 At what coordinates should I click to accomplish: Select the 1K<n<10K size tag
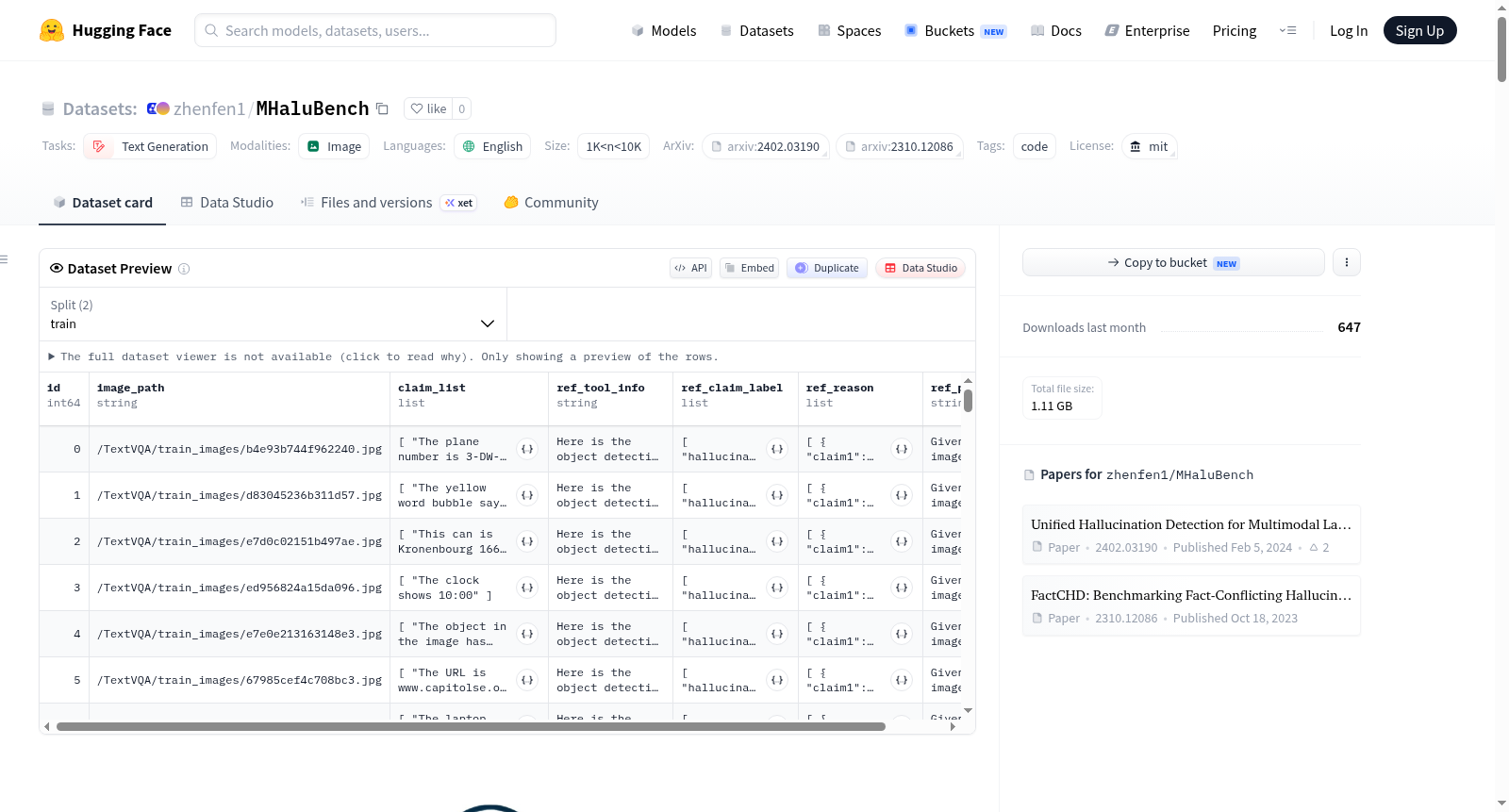click(613, 146)
